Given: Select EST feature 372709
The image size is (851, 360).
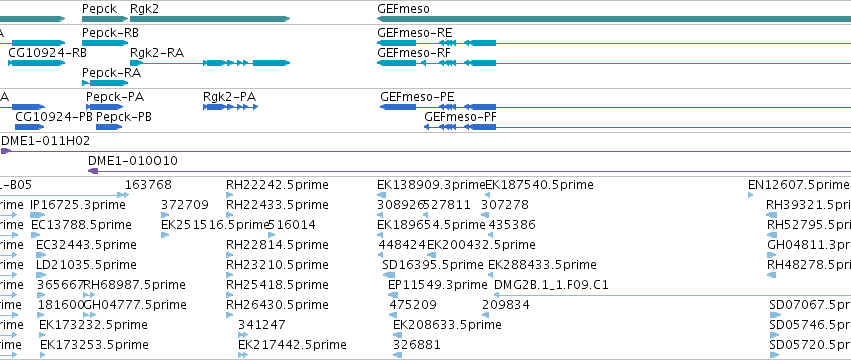Looking at the screenshot, I should point(185,205).
